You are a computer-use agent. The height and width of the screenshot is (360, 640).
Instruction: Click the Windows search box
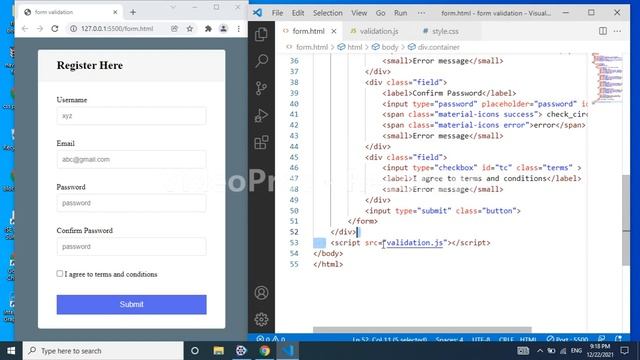[x=103, y=351]
